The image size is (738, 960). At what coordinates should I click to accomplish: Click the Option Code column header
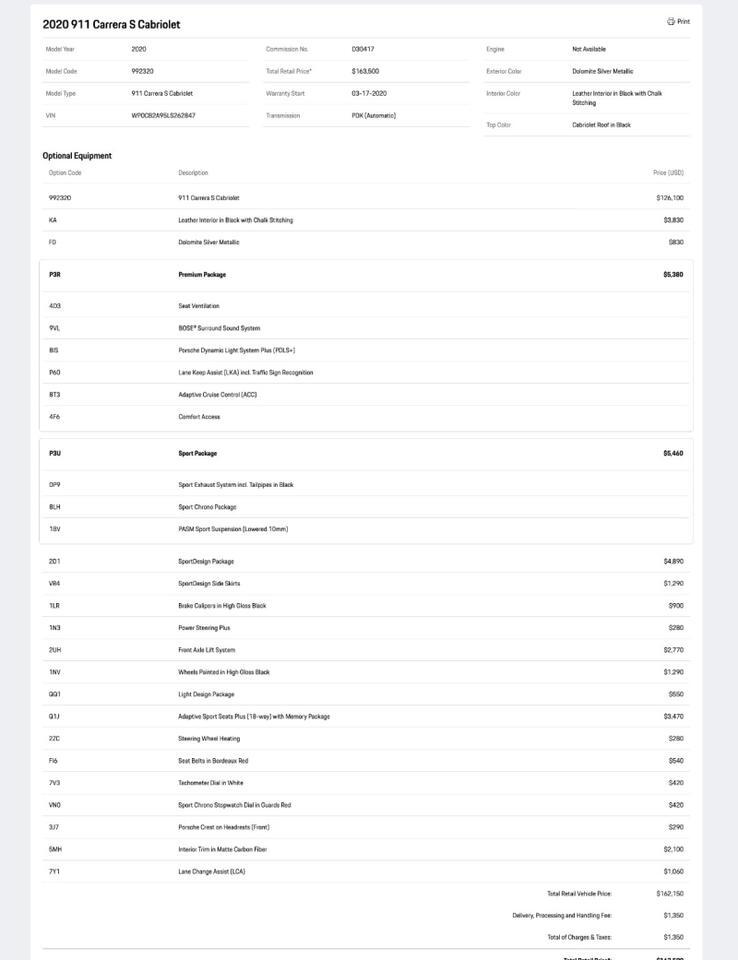[x=65, y=173]
